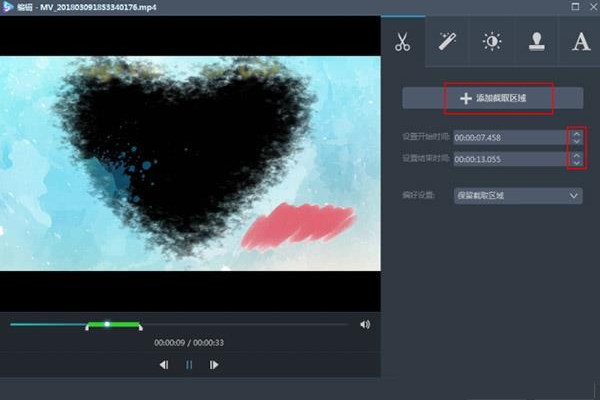
Task: Expand the preference settings dropdown
Action: (x=518, y=196)
